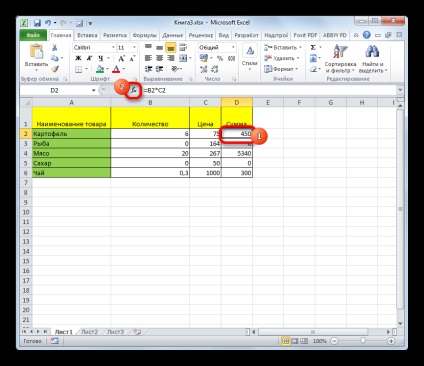The width and height of the screenshot is (424, 366).
Task: Toggle bold formatting (Ж)
Action: click(78, 58)
